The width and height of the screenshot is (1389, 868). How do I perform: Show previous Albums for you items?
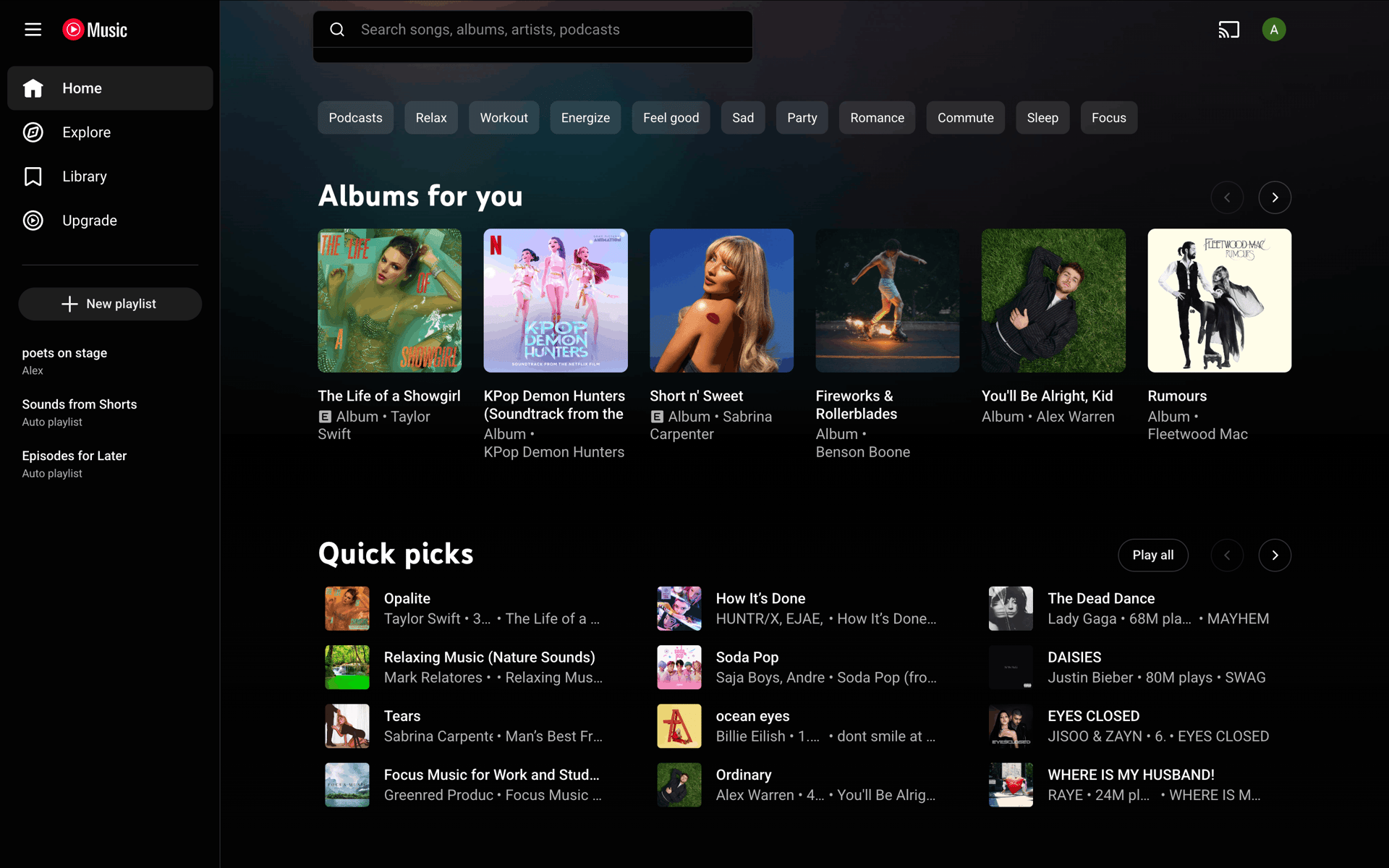(1227, 197)
